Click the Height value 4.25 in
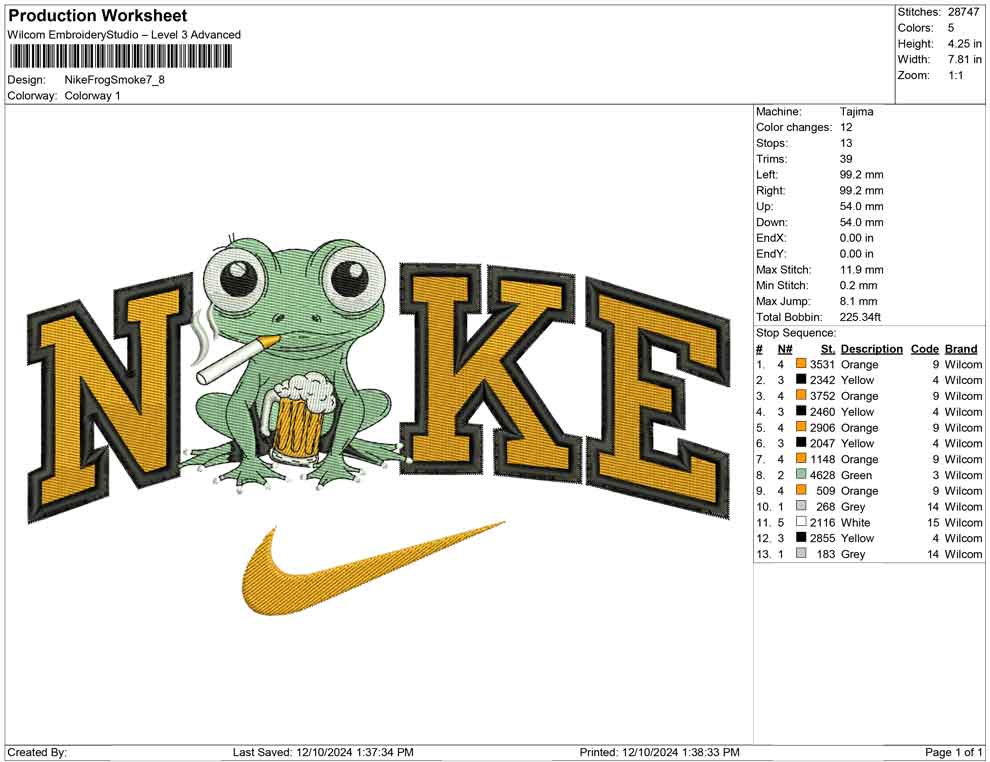Screen dimensions: 990x762 [964, 44]
